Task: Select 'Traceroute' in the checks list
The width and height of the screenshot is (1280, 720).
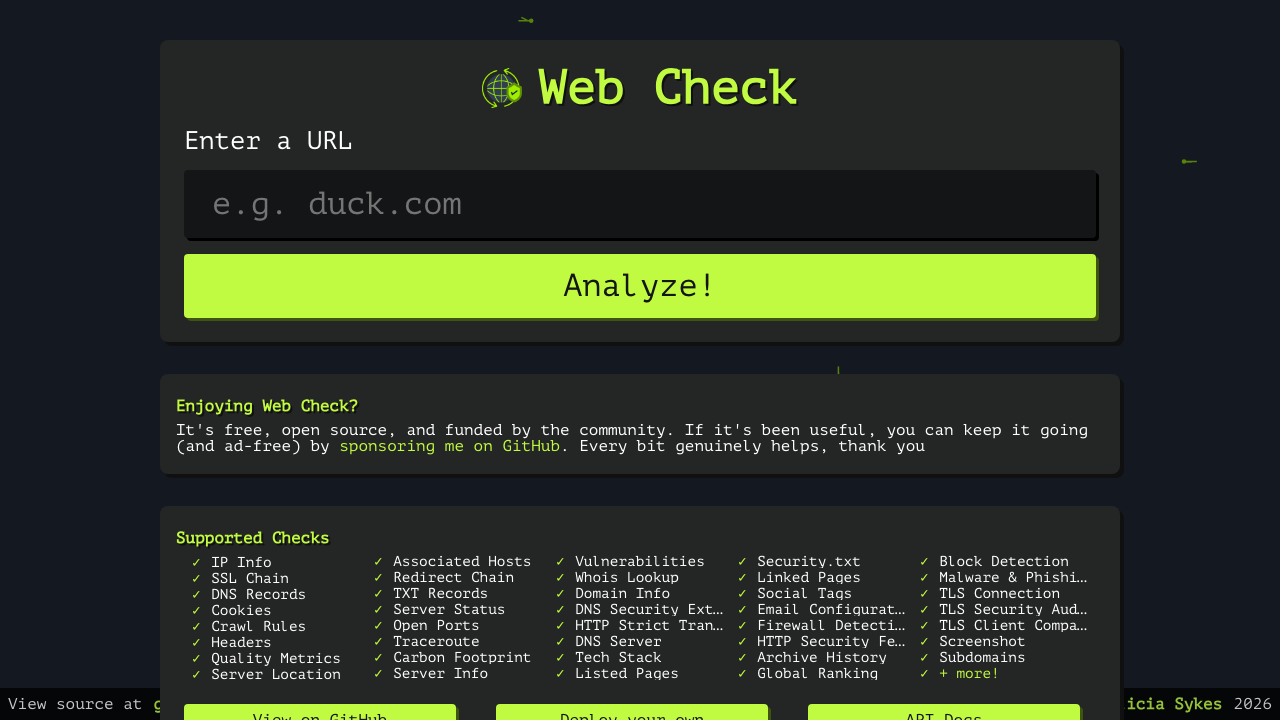Action: [436, 641]
